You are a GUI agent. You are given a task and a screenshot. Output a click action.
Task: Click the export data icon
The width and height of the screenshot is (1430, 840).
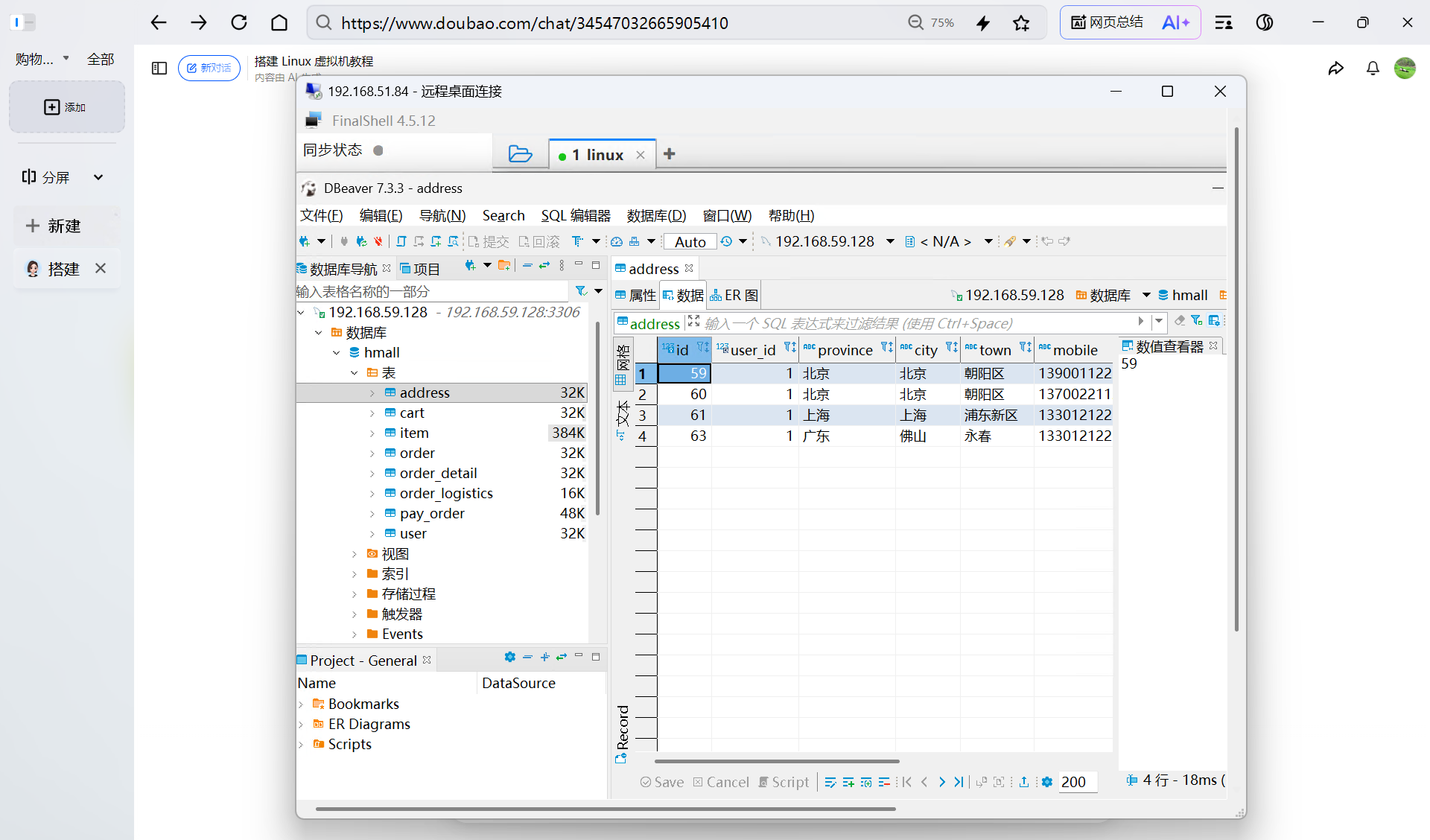pos(1024,782)
